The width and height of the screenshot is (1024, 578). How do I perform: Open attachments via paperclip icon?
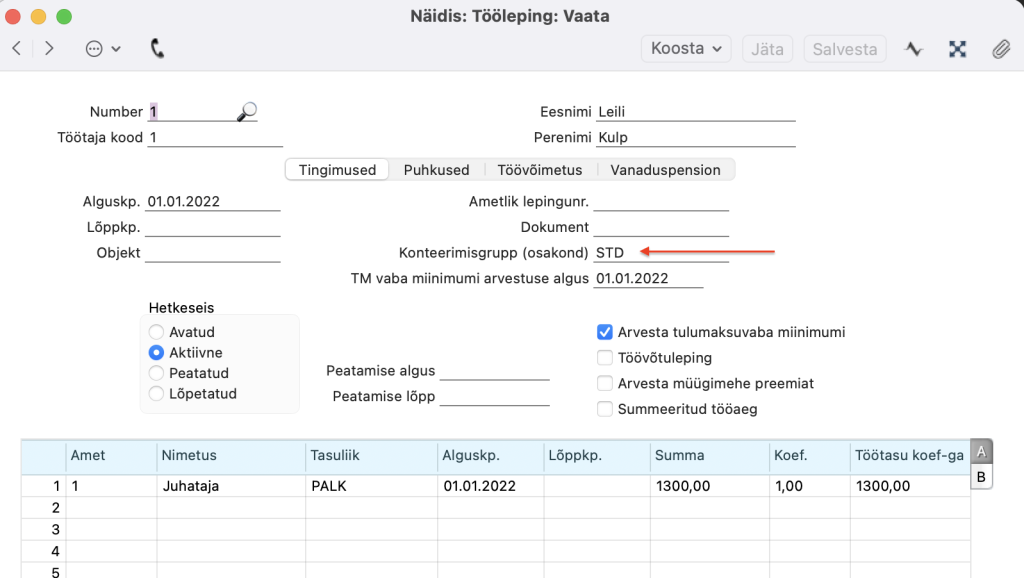pos(1000,48)
